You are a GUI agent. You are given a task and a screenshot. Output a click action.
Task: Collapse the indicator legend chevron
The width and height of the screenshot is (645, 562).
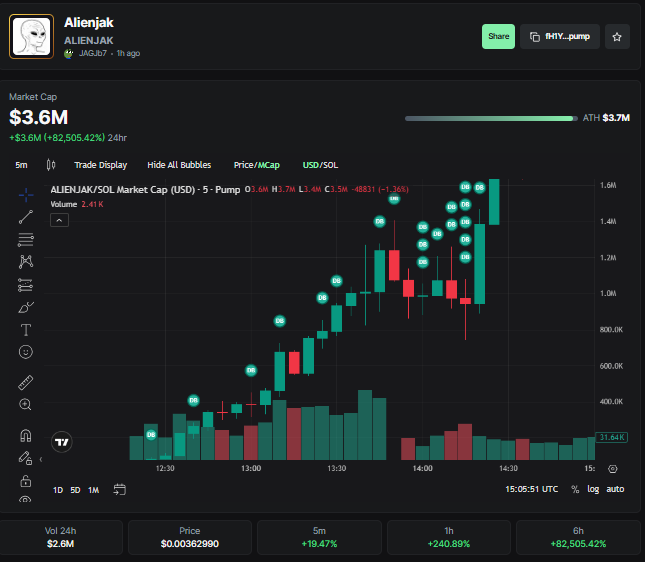click(x=59, y=220)
